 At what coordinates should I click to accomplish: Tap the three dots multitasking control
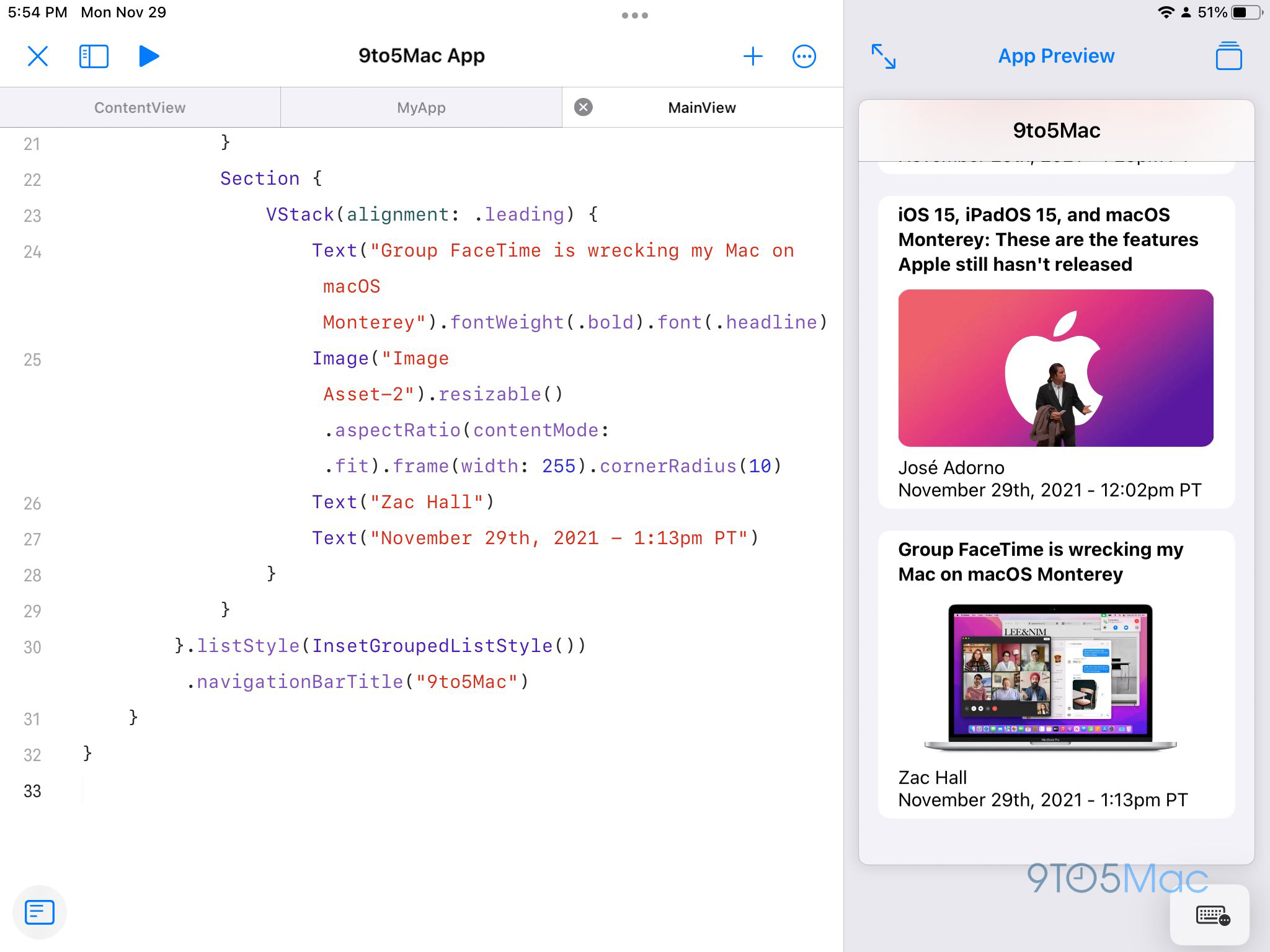[634, 15]
